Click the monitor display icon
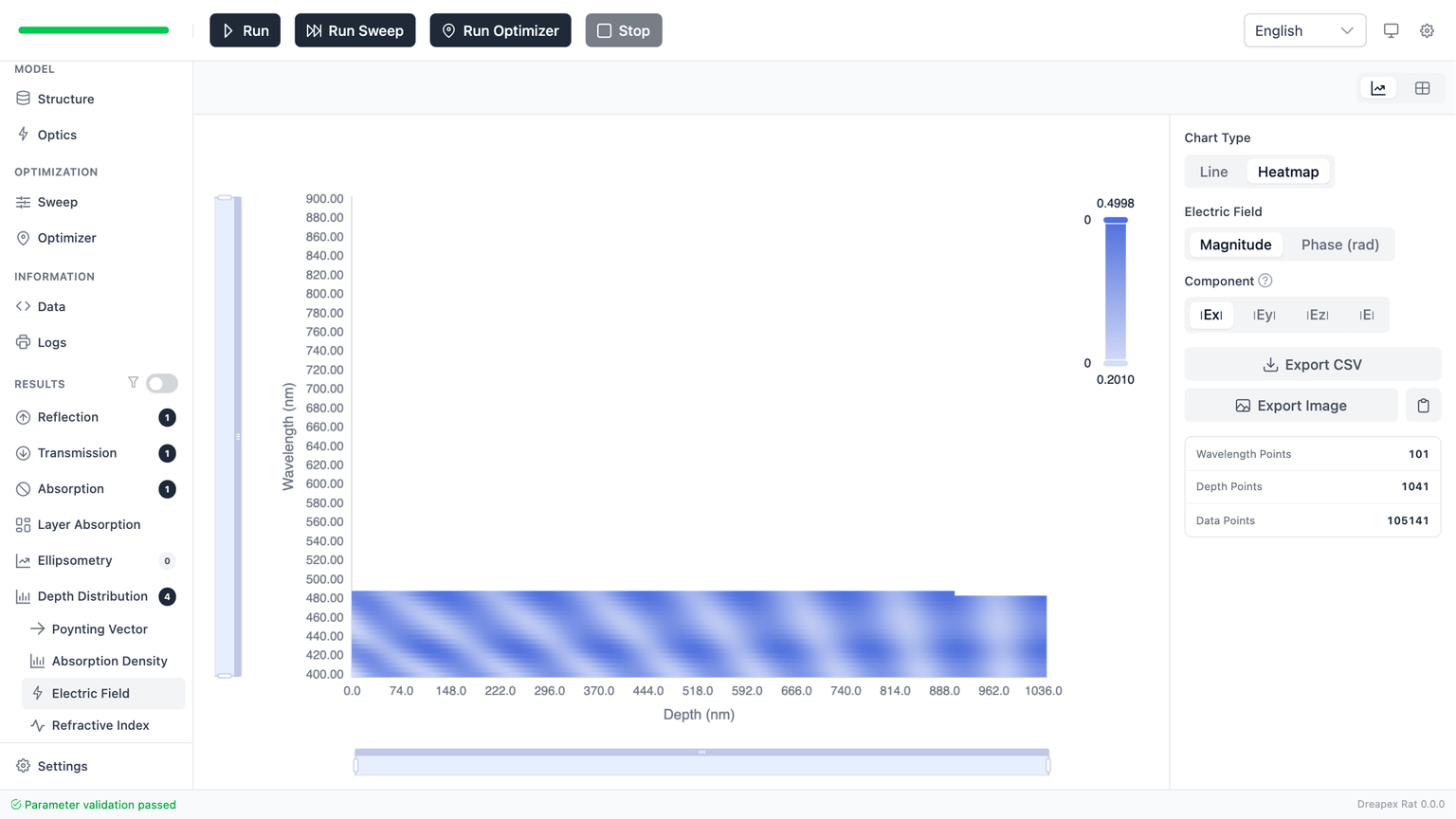Viewport: 1456px width, 819px height. click(1391, 30)
